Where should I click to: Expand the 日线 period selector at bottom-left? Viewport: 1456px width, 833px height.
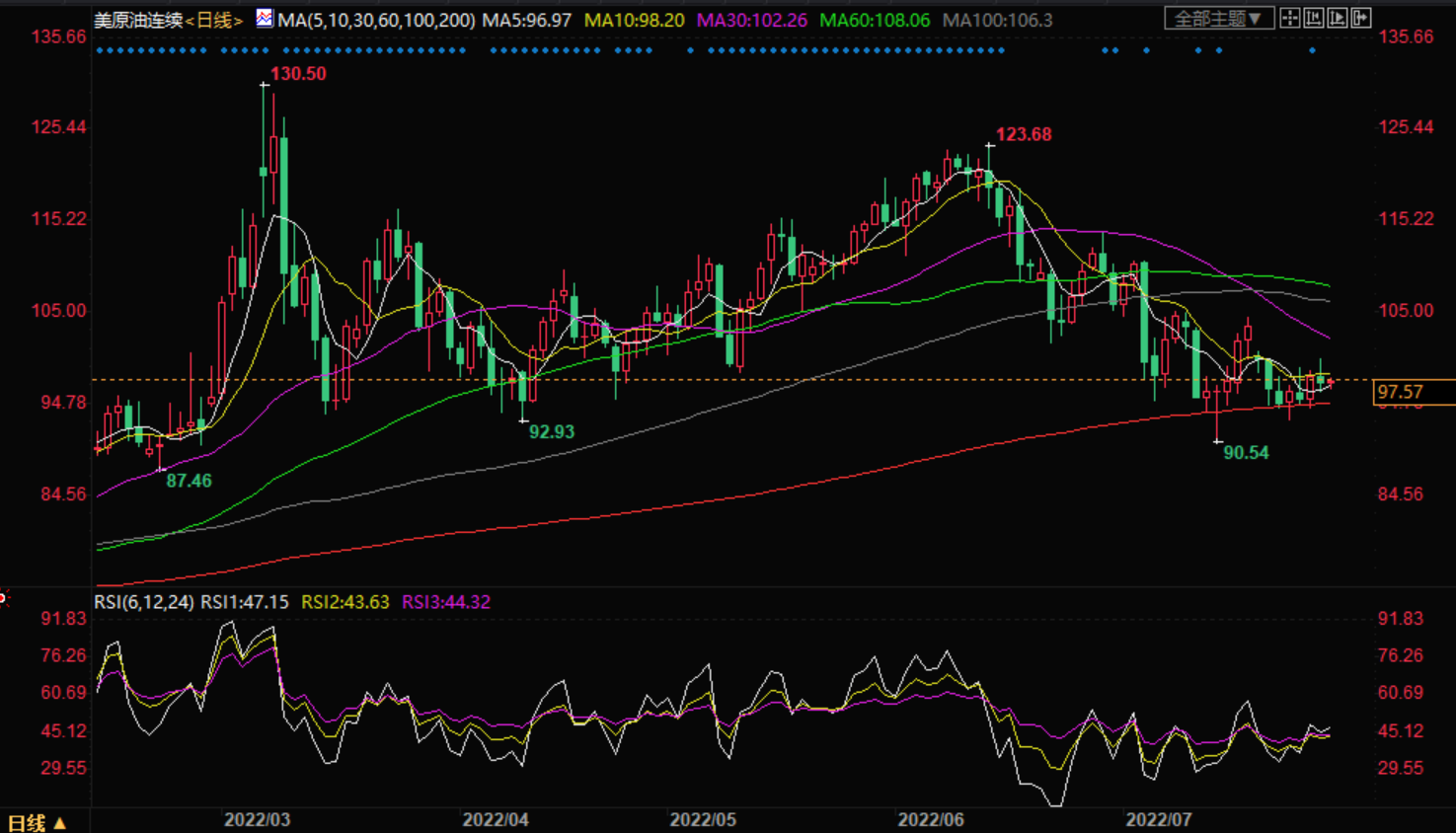point(37,822)
